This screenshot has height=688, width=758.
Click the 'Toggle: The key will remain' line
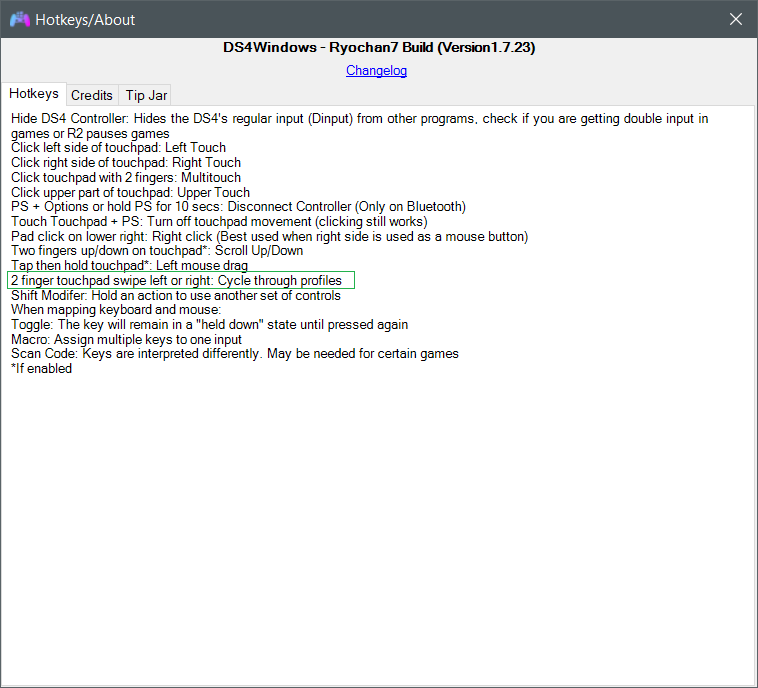(209, 324)
